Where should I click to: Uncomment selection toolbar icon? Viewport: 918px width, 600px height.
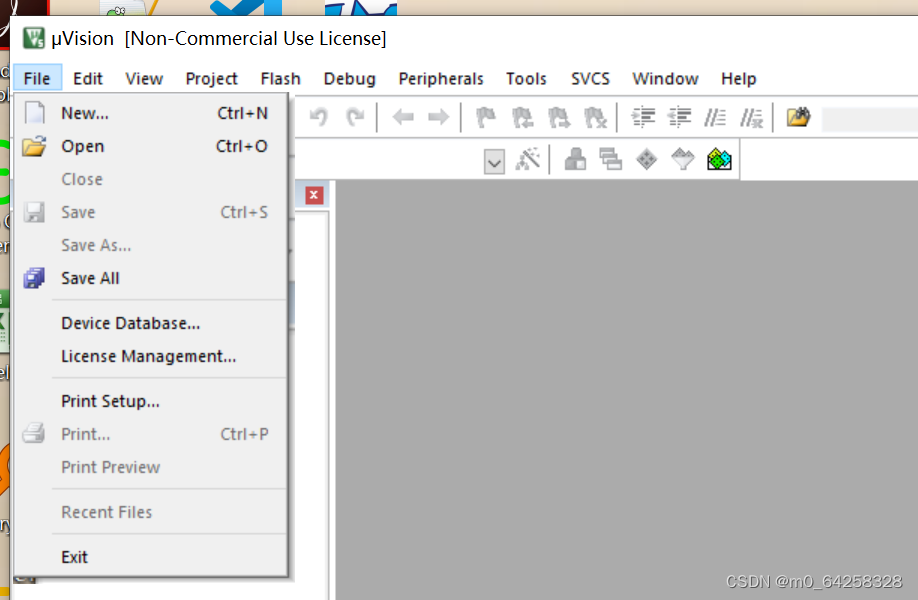click(752, 117)
